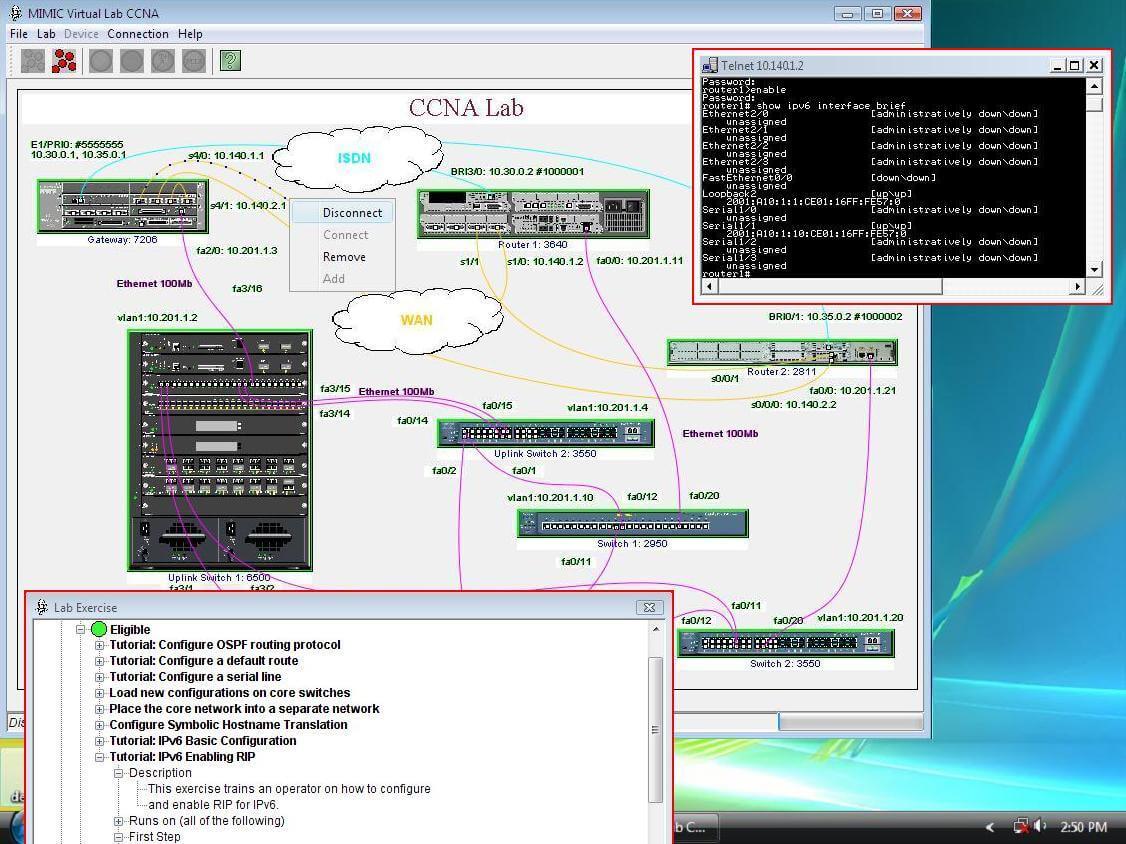Collapse the Description node

tap(118, 773)
